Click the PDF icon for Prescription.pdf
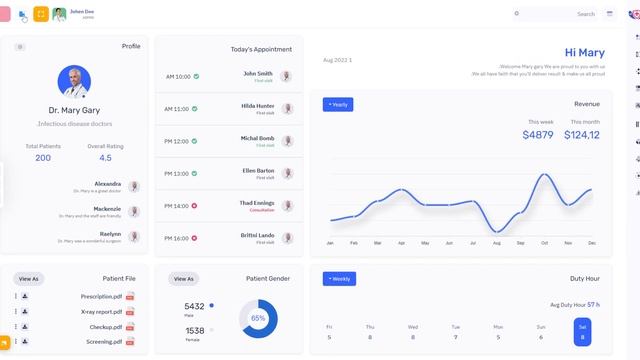Image resolution: width=640 pixels, height=360 pixels. pyautogui.click(x=130, y=296)
